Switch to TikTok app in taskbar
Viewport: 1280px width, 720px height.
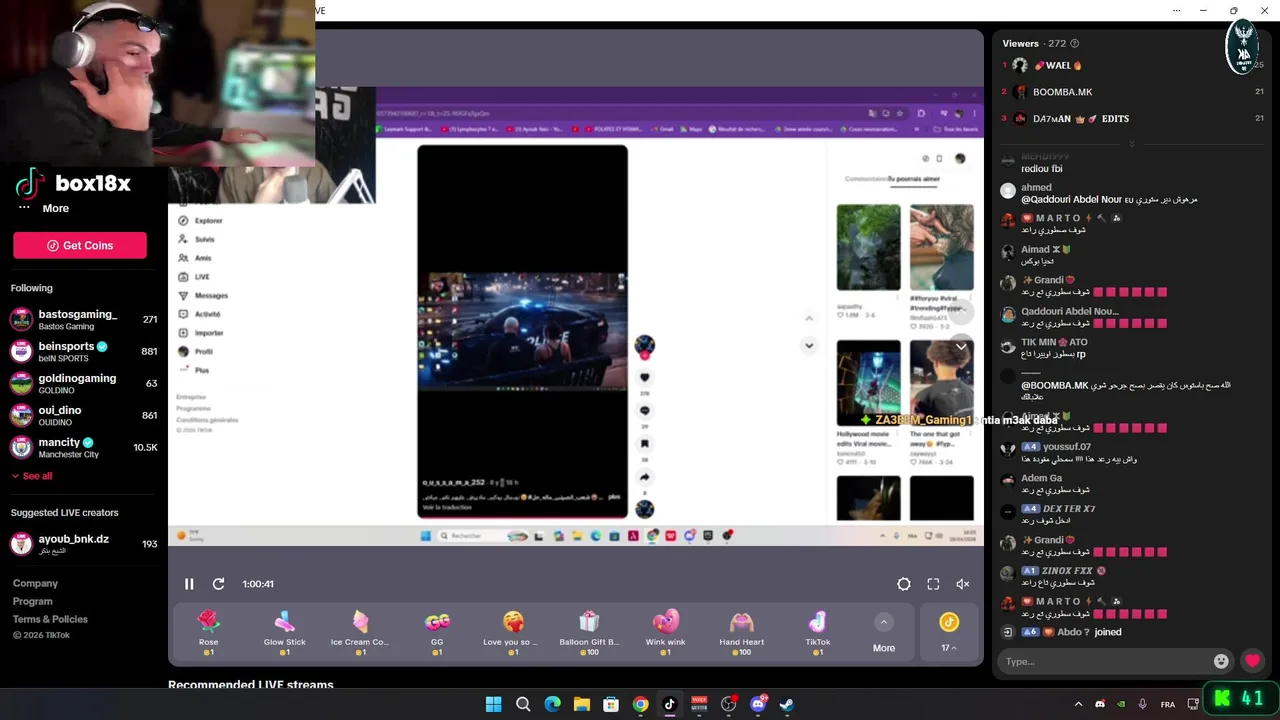click(669, 704)
